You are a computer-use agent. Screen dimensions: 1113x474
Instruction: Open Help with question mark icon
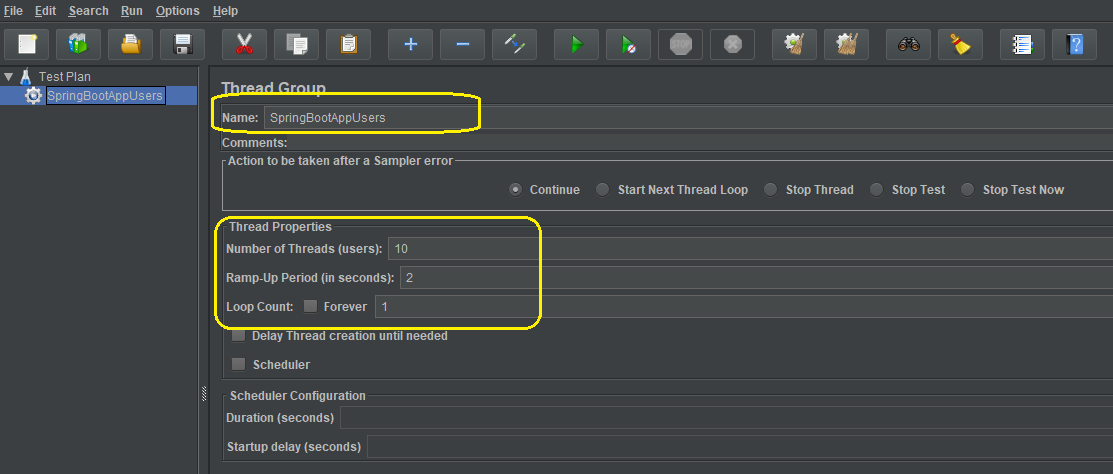[x=1074, y=45]
